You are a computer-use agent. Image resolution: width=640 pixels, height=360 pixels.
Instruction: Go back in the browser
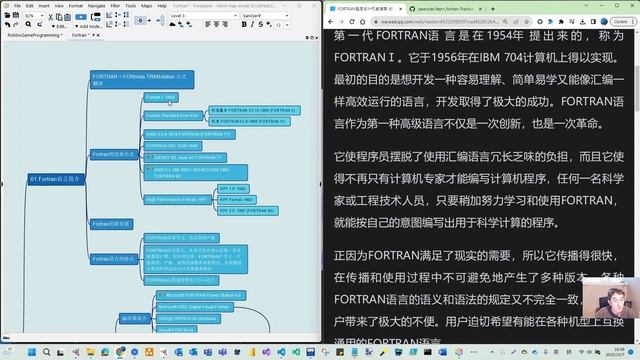point(331,22)
